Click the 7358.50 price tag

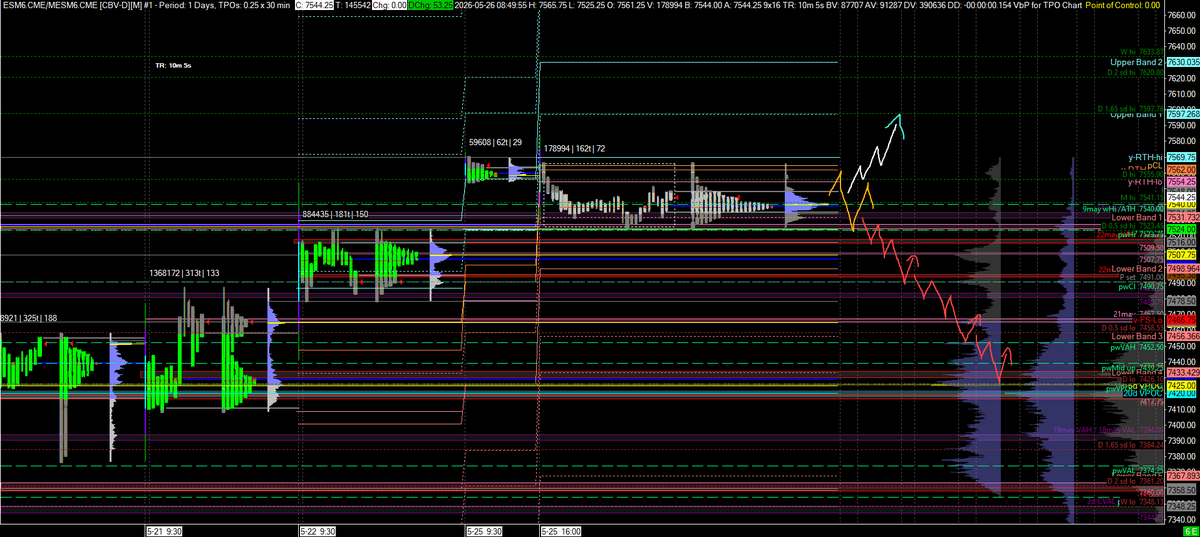[x=1180, y=491]
